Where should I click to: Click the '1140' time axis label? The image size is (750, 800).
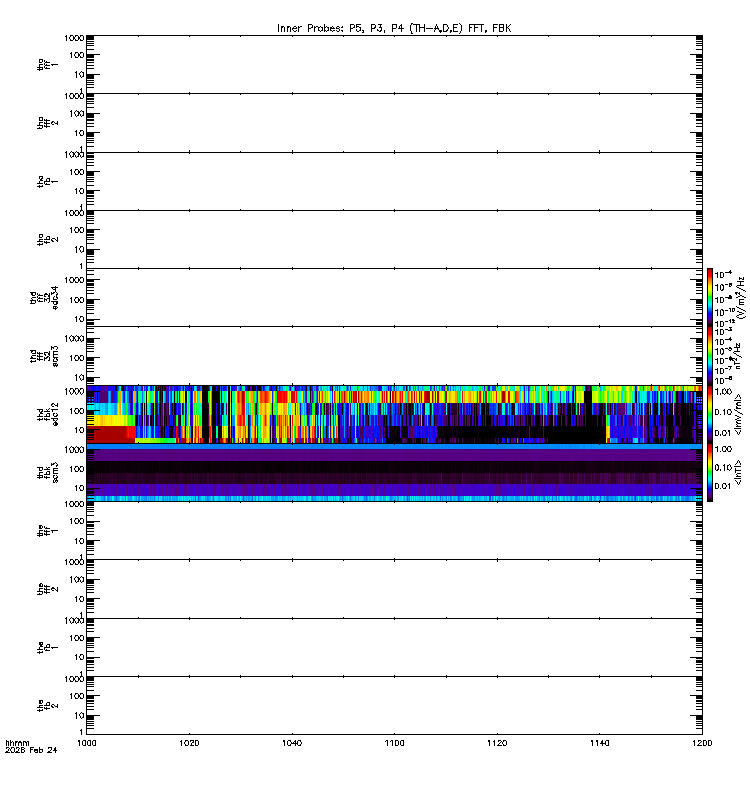599,743
